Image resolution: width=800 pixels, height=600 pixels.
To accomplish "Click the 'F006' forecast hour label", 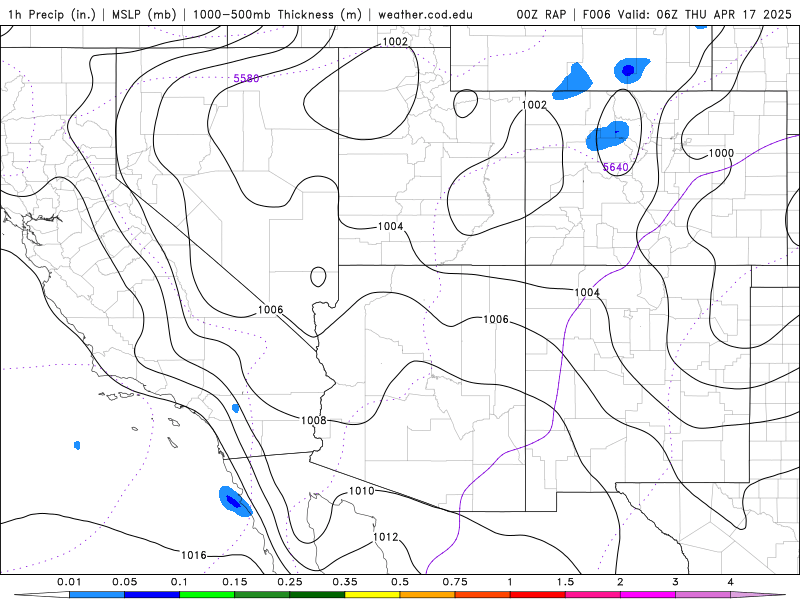I will pyautogui.click(x=596, y=14).
